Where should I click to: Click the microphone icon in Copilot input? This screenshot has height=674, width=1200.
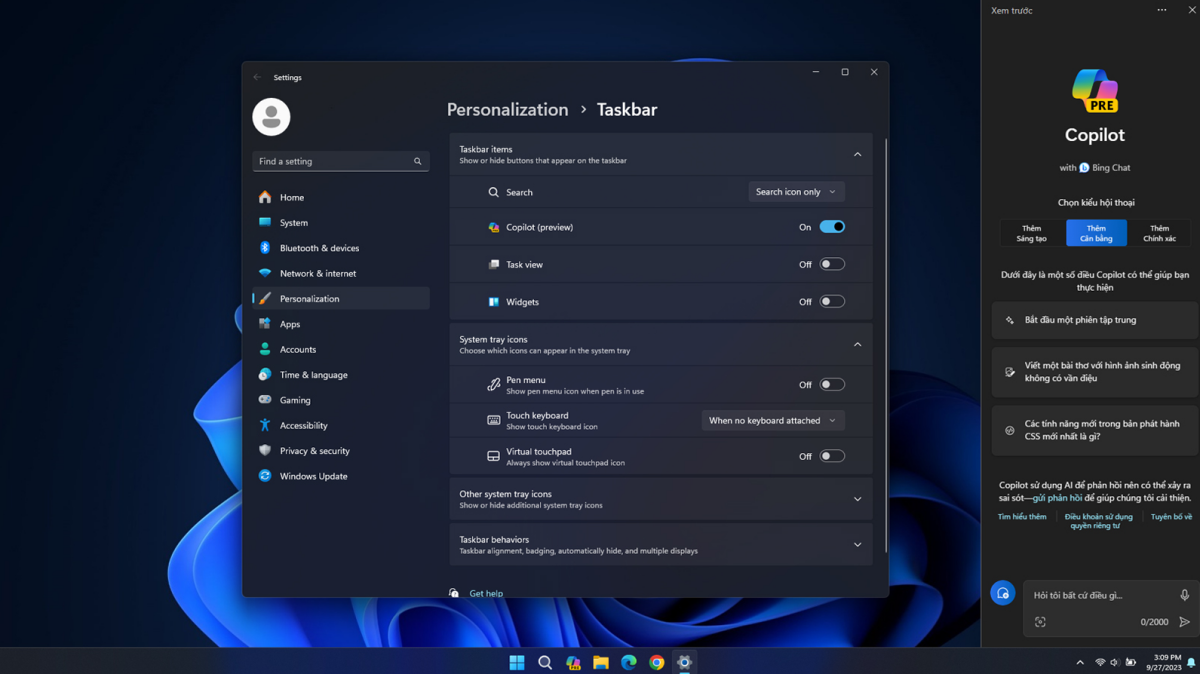(x=1184, y=595)
